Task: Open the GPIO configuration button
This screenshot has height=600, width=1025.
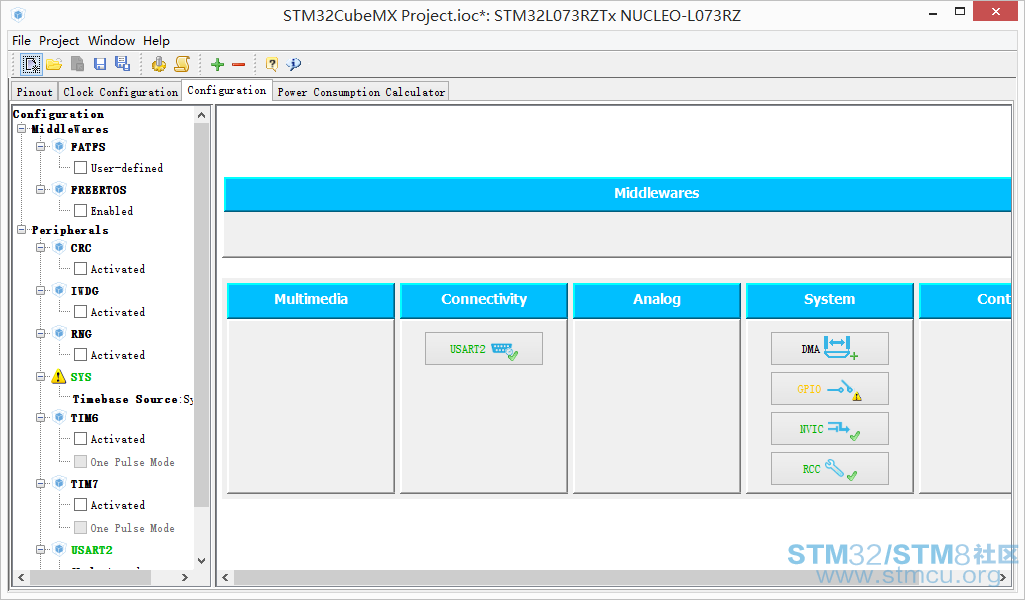Action: pyautogui.click(x=830, y=389)
